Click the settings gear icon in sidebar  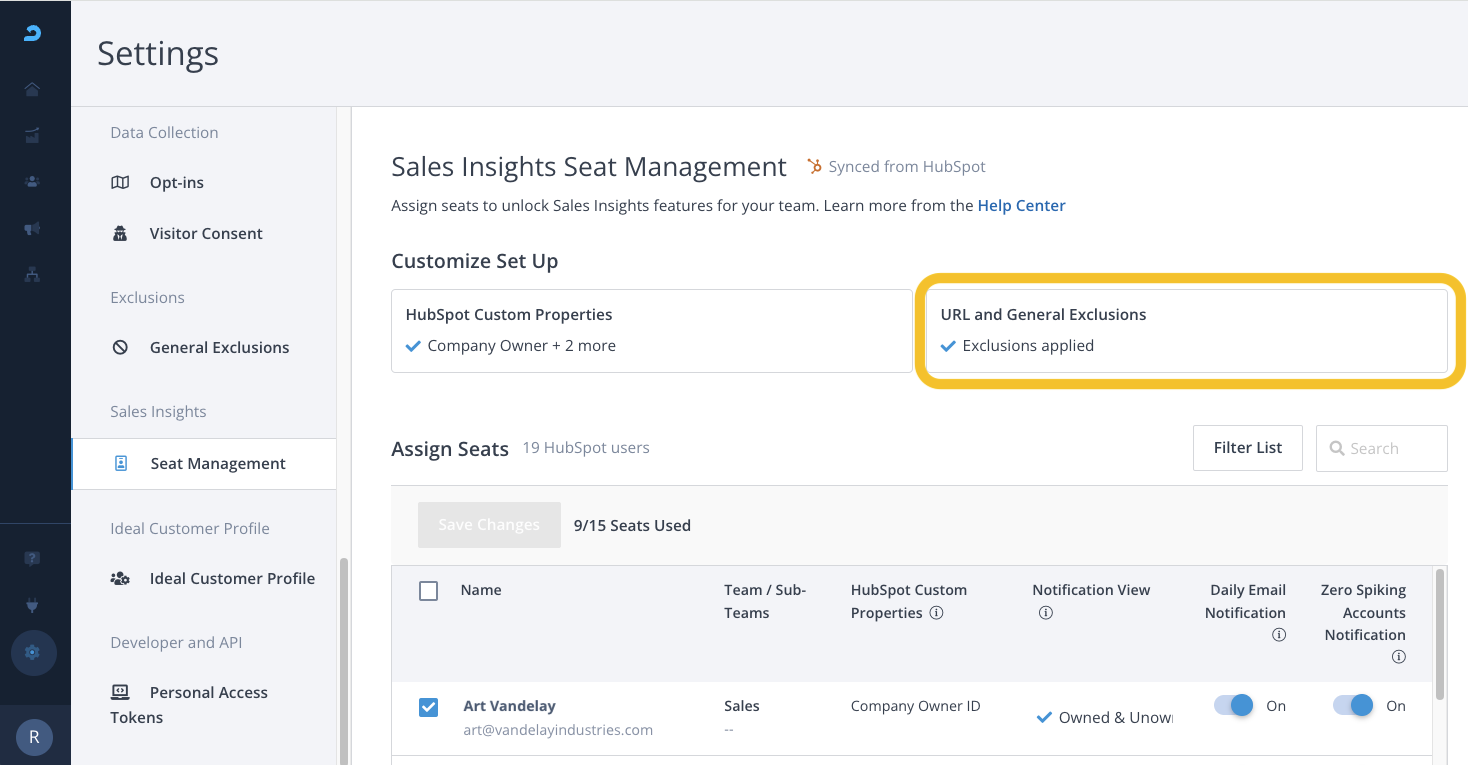(x=33, y=653)
